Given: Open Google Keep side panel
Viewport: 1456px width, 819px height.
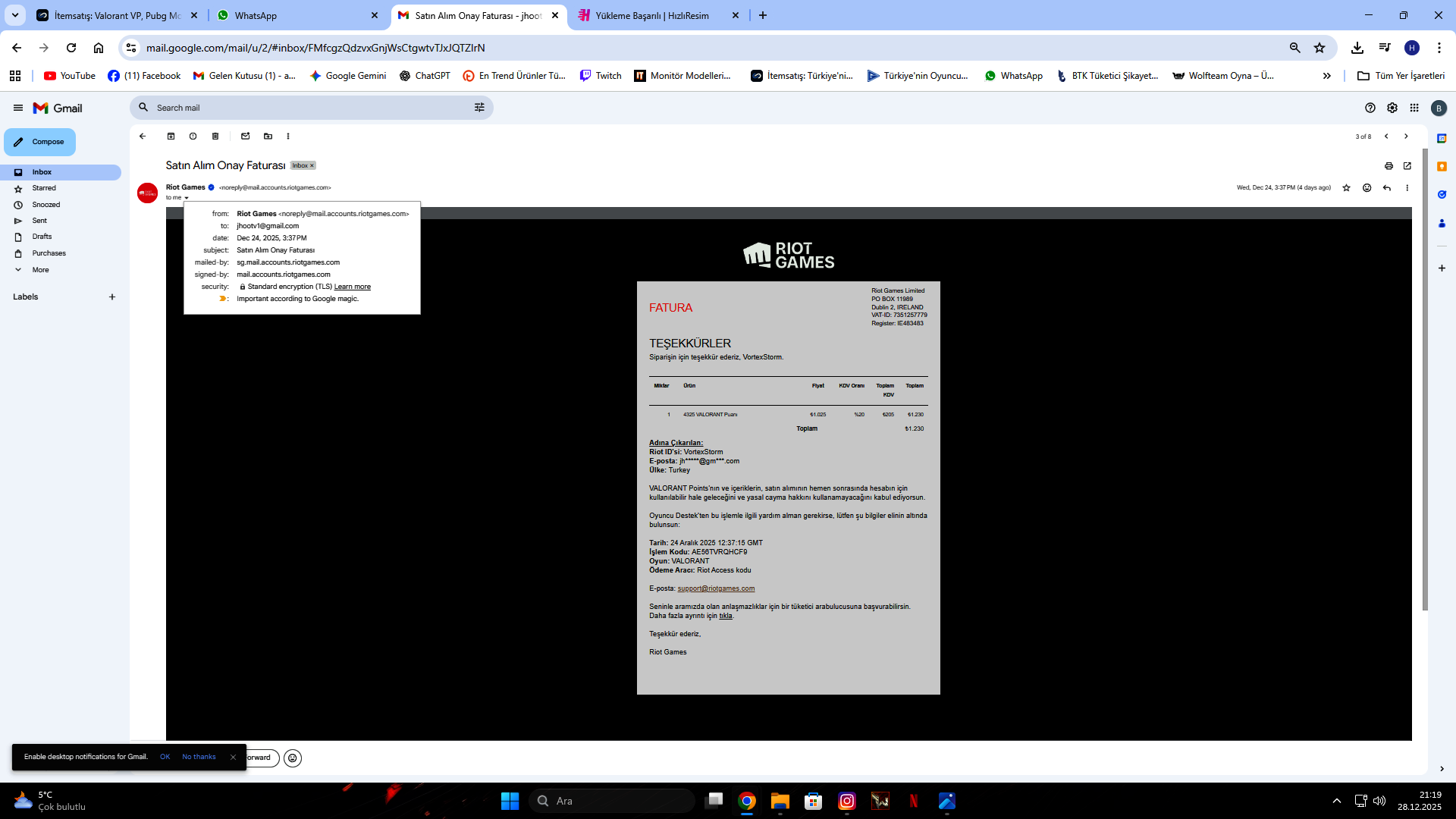Looking at the screenshot, I should pos(1442,167).
